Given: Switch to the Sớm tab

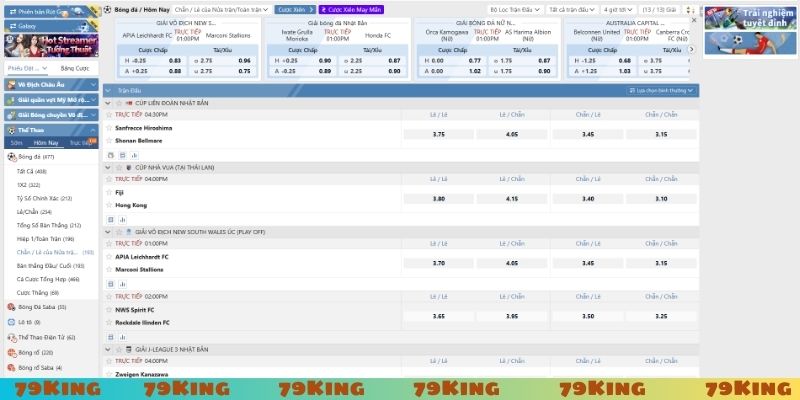Looking at the screenshot, I should pos(17,143).
